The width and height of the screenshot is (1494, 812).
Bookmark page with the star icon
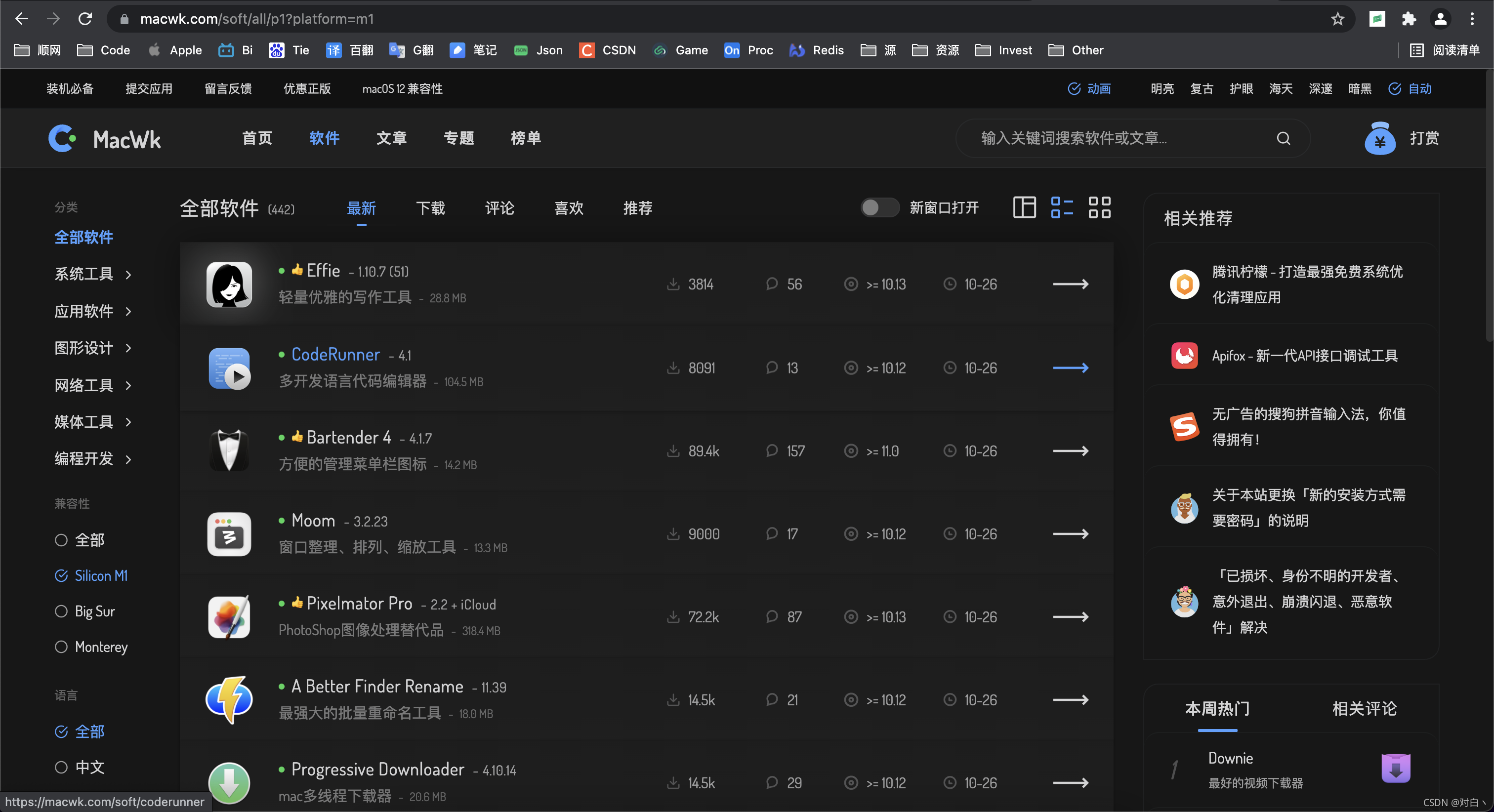pyautogui.click(x=1337, y=19)
